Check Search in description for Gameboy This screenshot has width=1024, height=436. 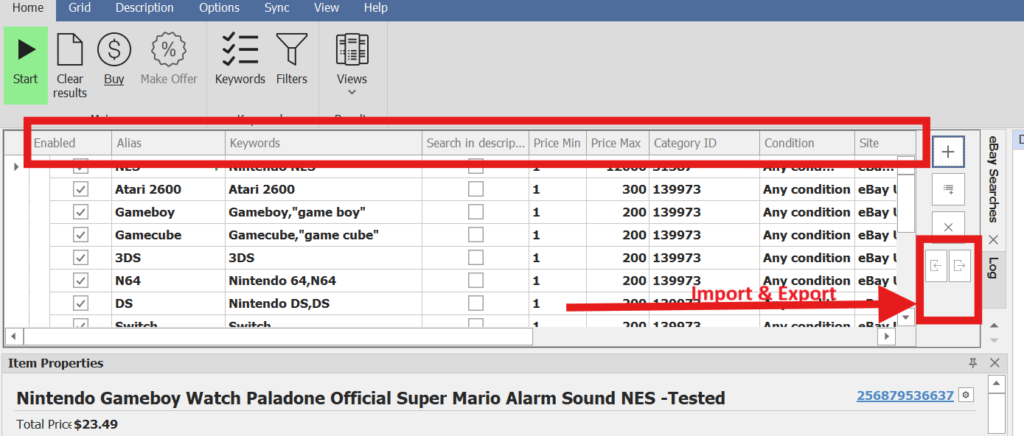tap(475, 213)
